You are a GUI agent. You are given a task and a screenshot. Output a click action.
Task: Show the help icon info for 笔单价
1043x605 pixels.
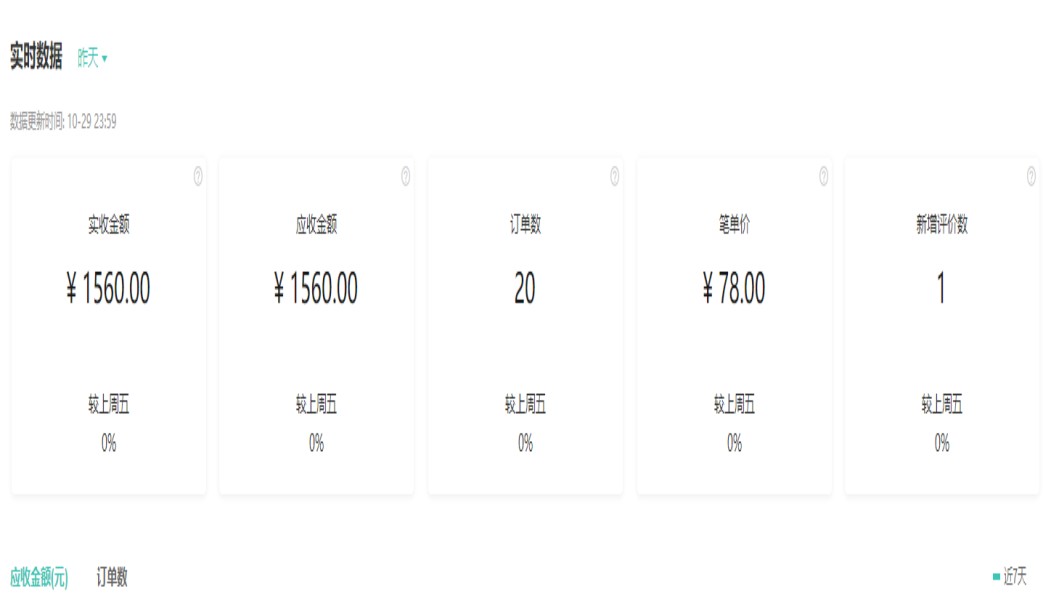point(823,177)
